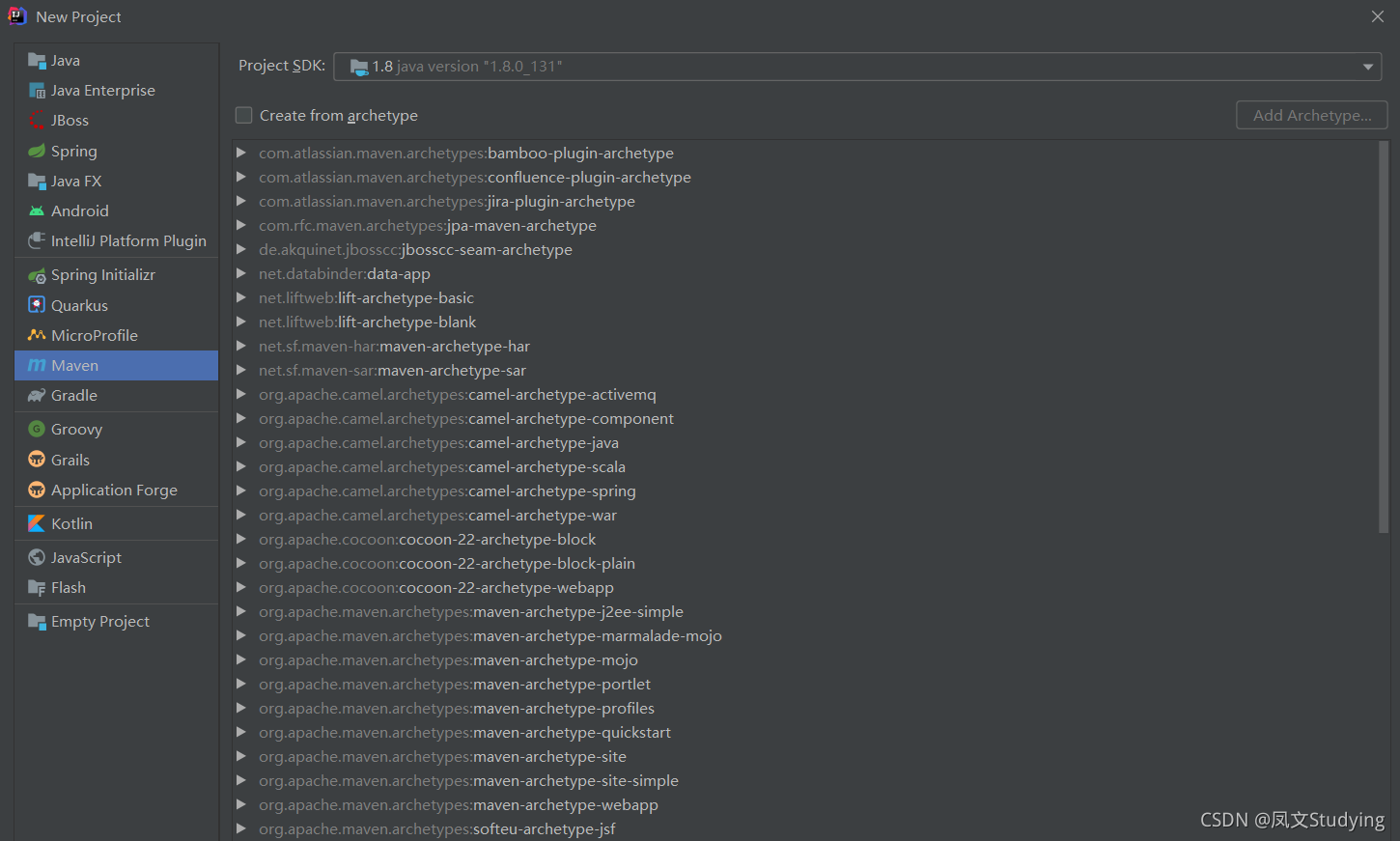Click the Maven 'm' icon
The image size is (1400, 841).
point(37,365)
